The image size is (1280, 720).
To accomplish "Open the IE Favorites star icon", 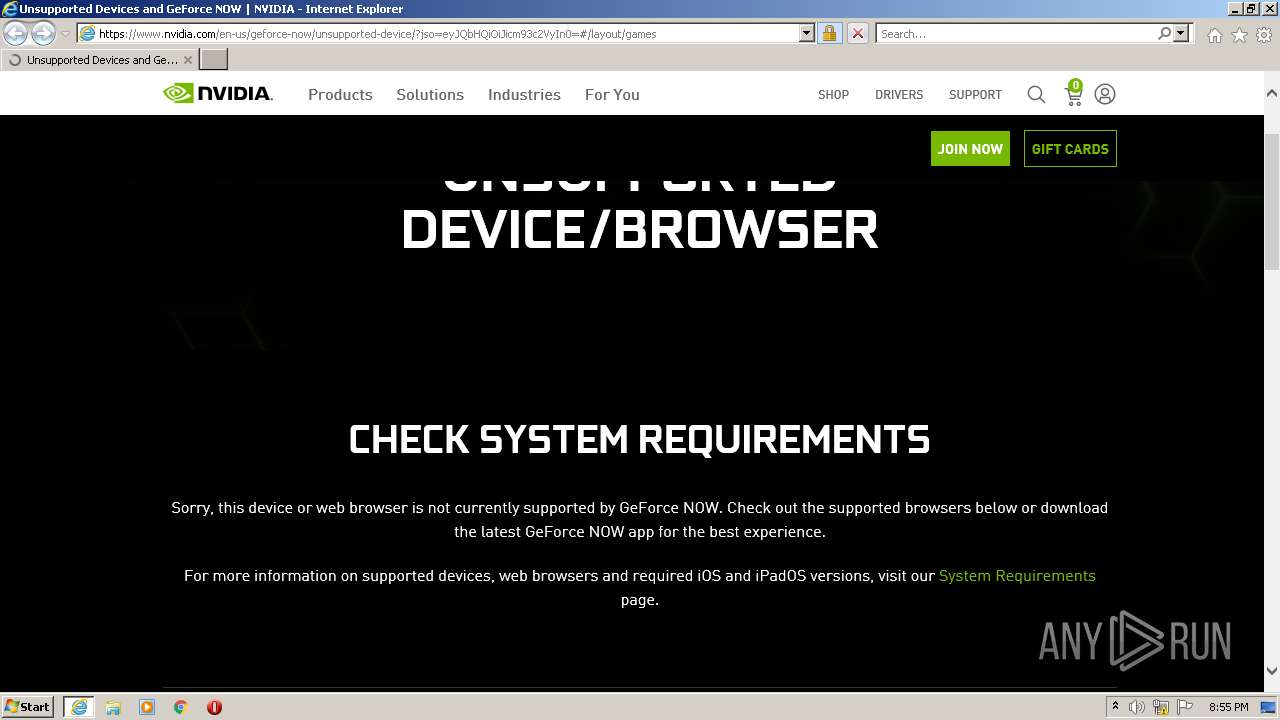I will [x=1239, y=35].
